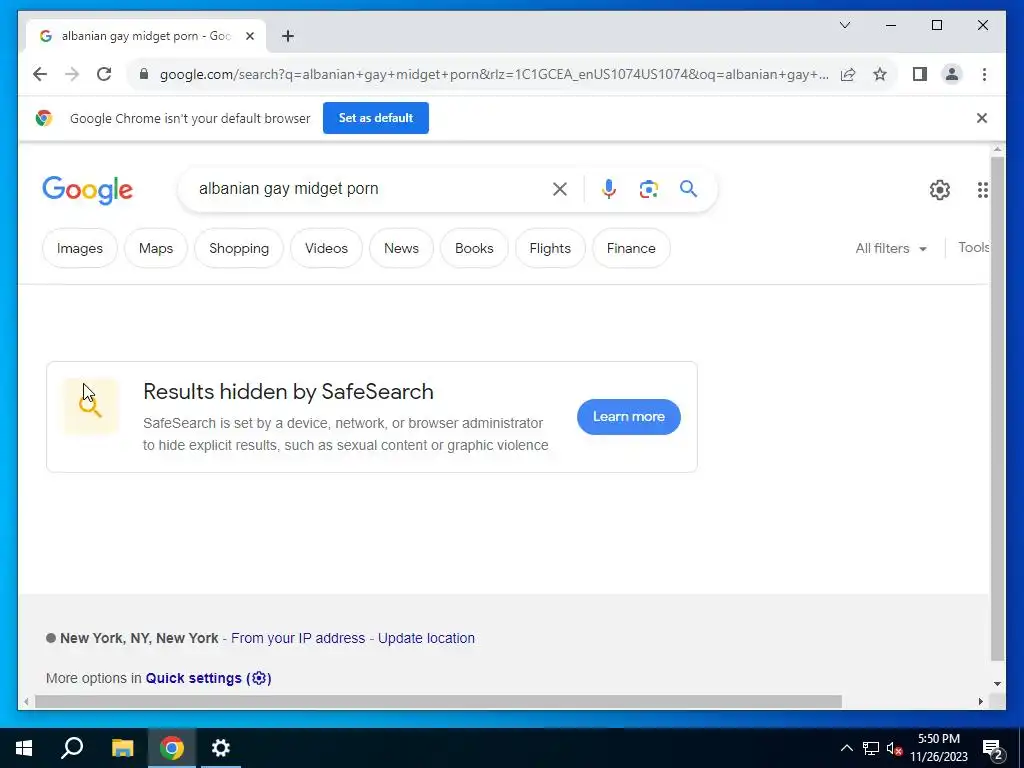This screenshot has width=1024, height=768.
Task: Click the New York, NY location text
Action: pos(139,638)
